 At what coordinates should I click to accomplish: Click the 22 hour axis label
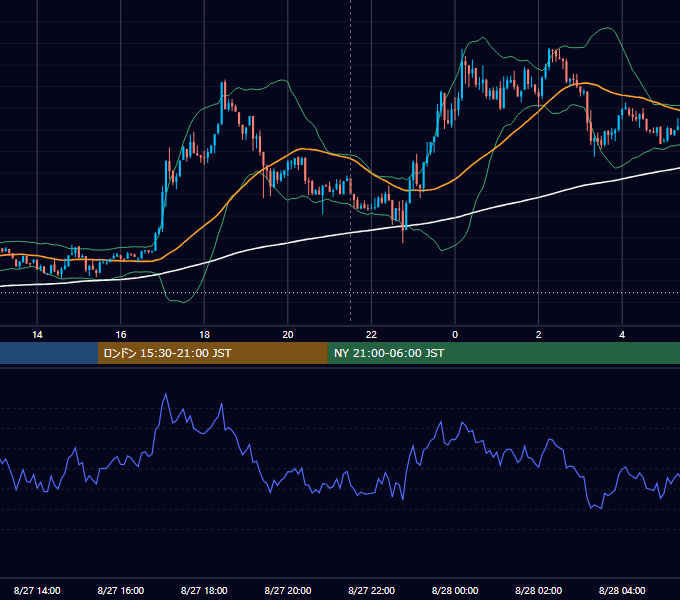click(x=371, y=334)
